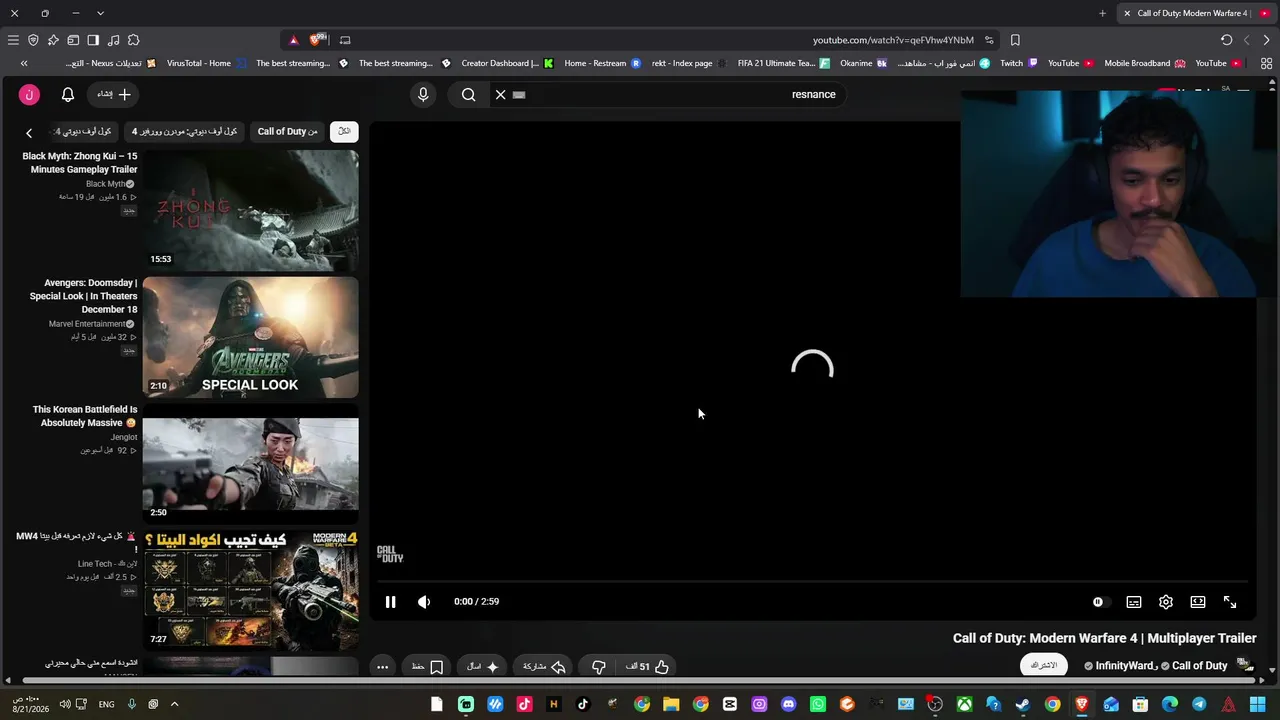Show hidden tray icons with the taskbar chevron
The image size is (1280, 720).
[174, 704]
